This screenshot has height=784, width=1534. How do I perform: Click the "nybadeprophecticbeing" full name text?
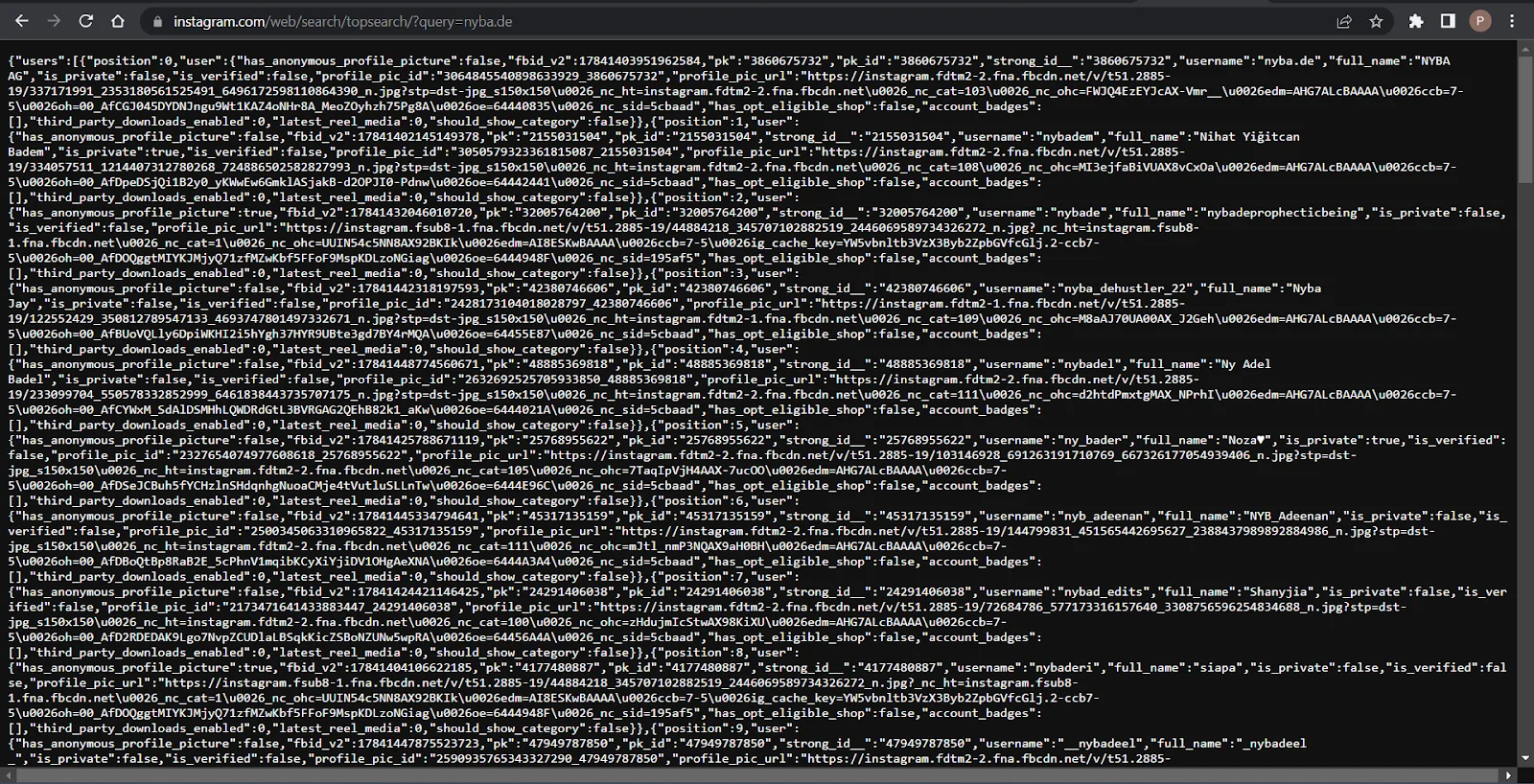pyautogui.click(x=1284, y=213)
